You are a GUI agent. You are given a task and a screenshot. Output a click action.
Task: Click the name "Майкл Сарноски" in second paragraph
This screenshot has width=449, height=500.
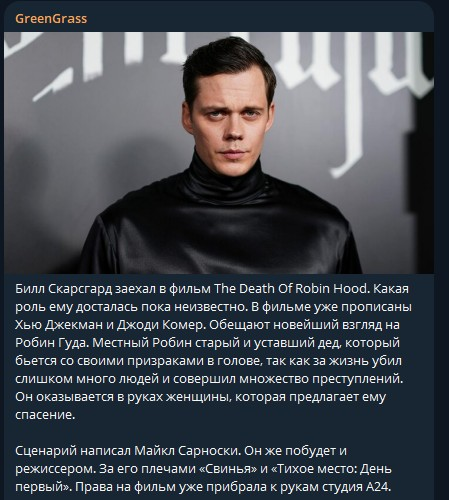187,451
